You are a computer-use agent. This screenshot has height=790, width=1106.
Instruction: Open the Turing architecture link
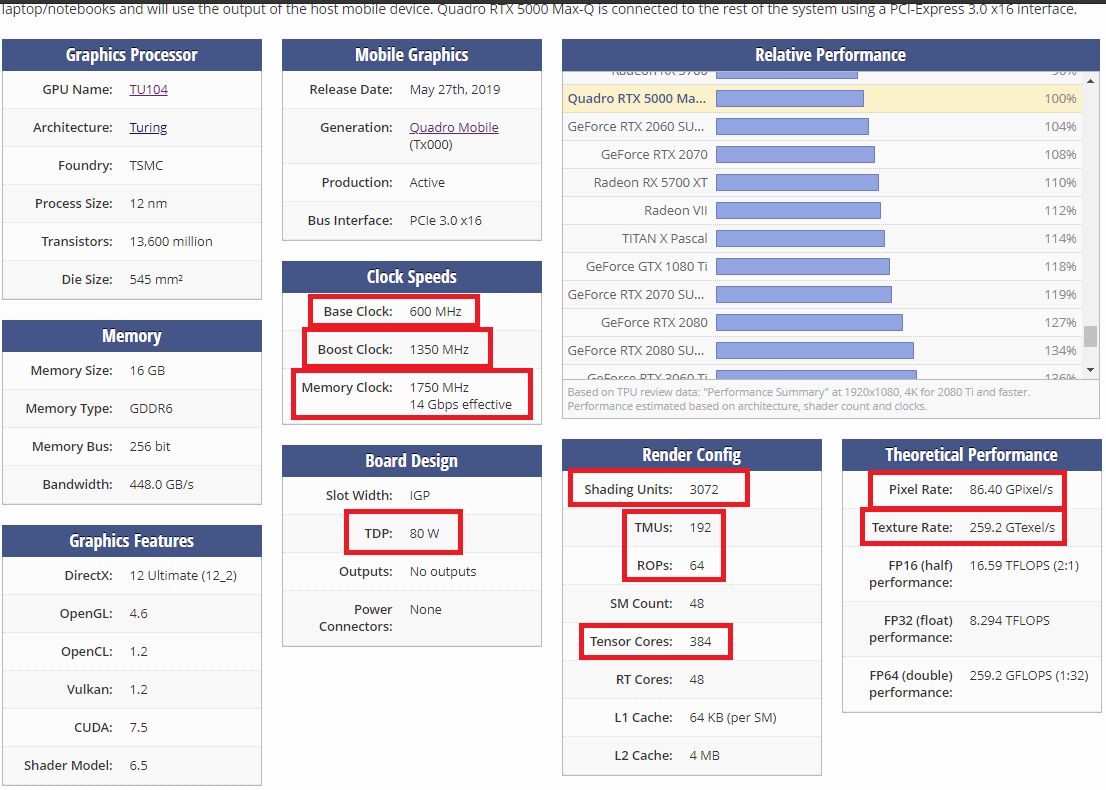(148, 128)
